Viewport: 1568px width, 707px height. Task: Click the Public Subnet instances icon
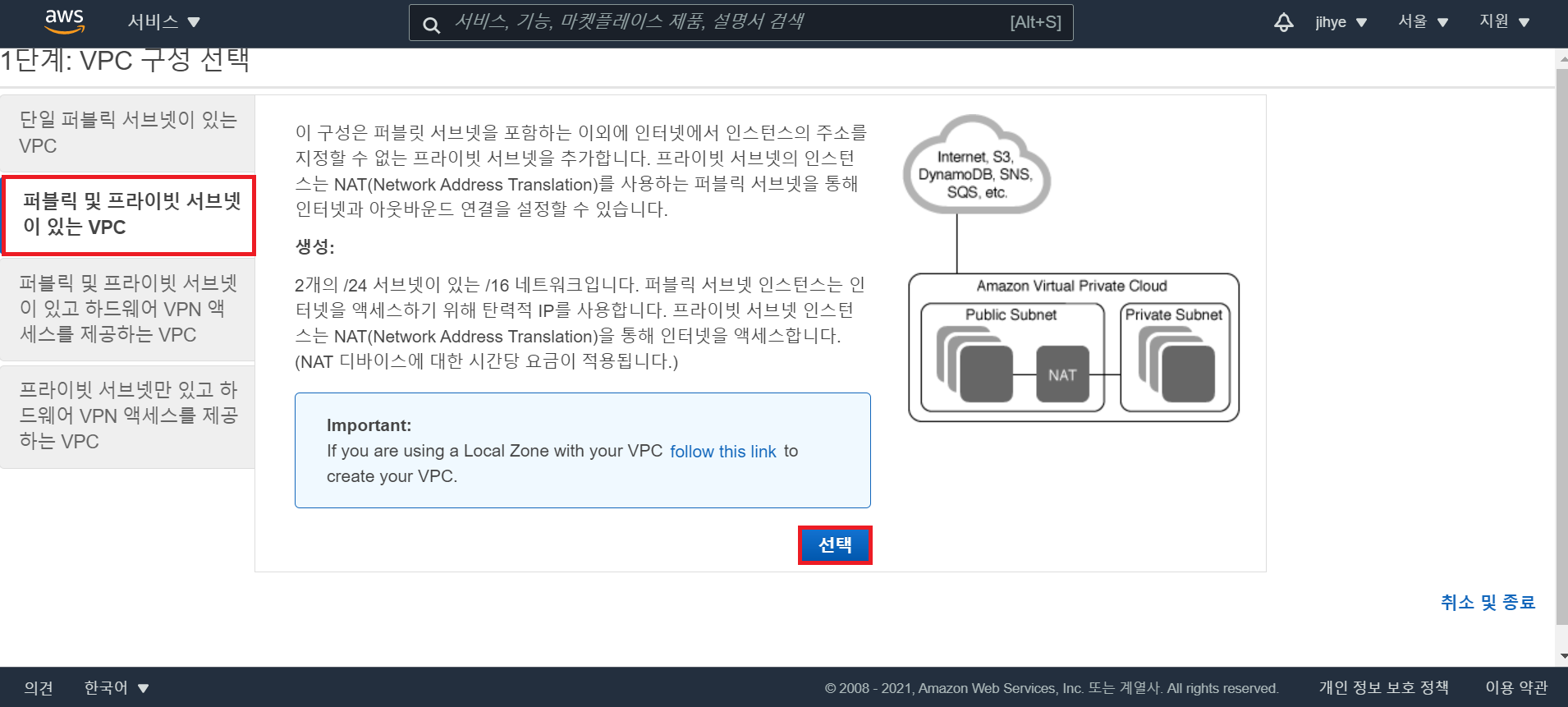point(974,364)
